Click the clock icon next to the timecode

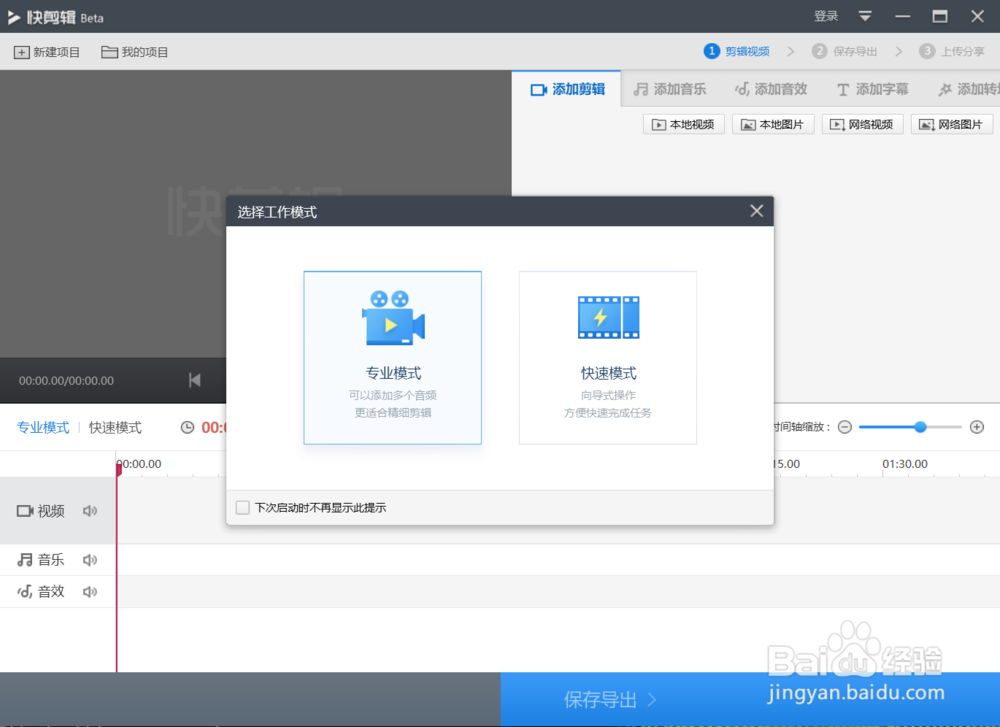tap(187, 427)
